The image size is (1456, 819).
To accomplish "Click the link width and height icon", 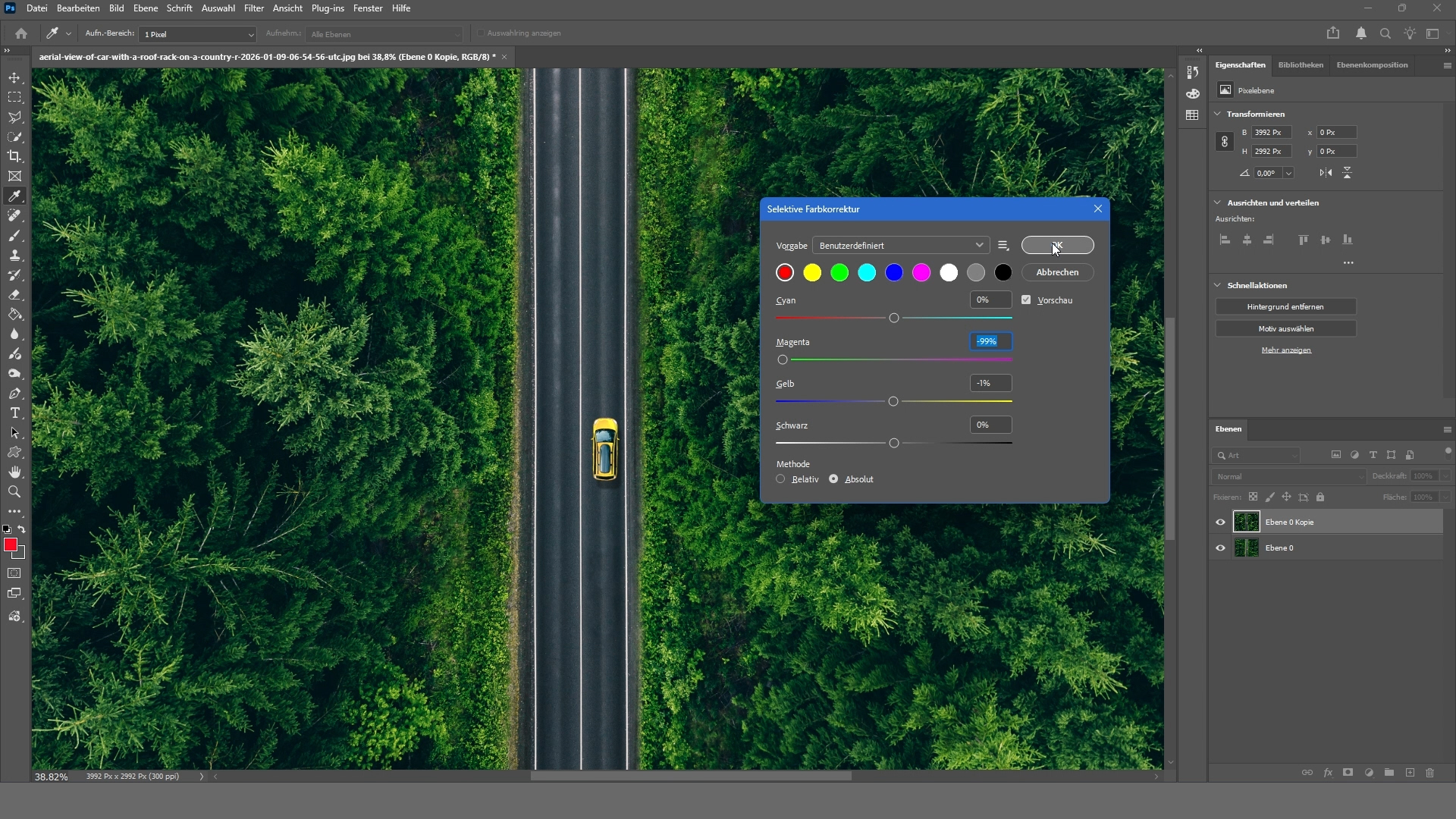I will 1224,142.
